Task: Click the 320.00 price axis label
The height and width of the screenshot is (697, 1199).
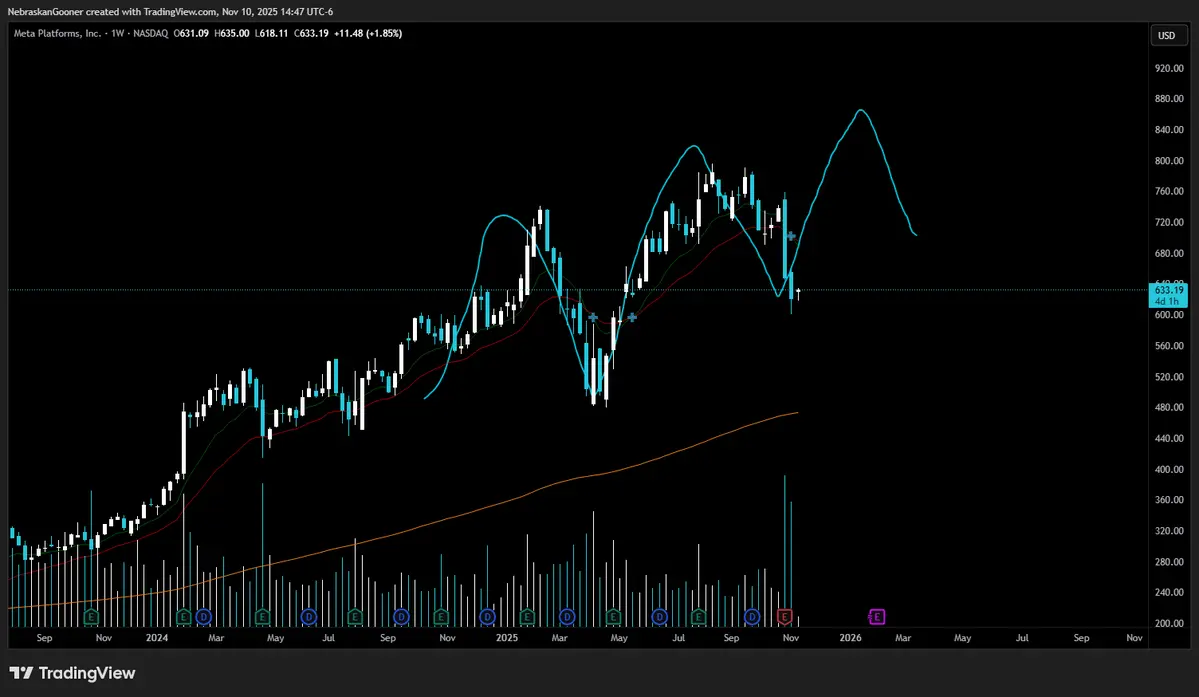Action: click(1169, 530)
